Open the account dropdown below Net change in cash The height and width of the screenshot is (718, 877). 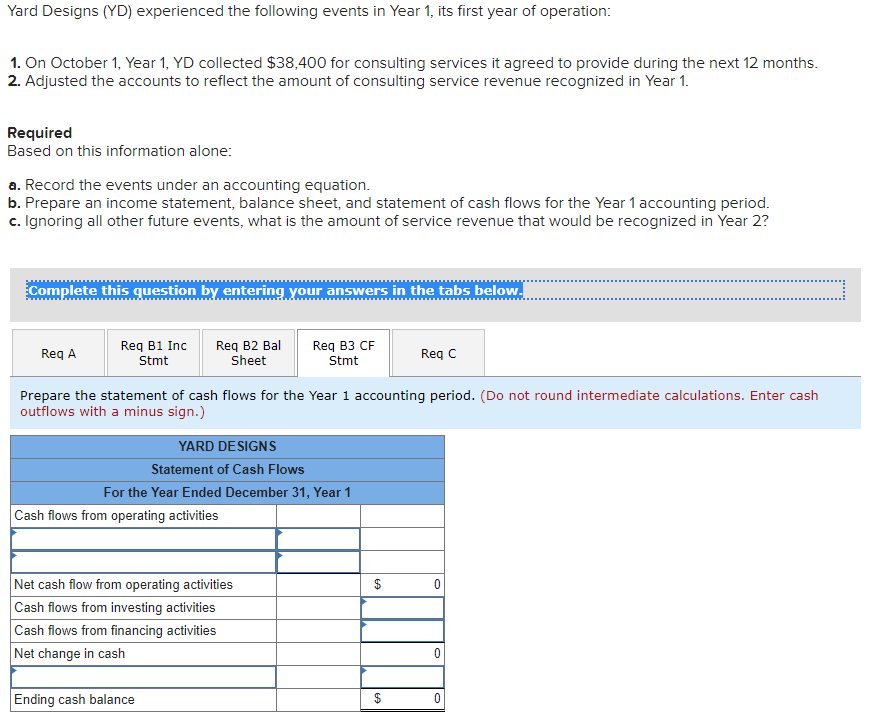tap(143, 676)
